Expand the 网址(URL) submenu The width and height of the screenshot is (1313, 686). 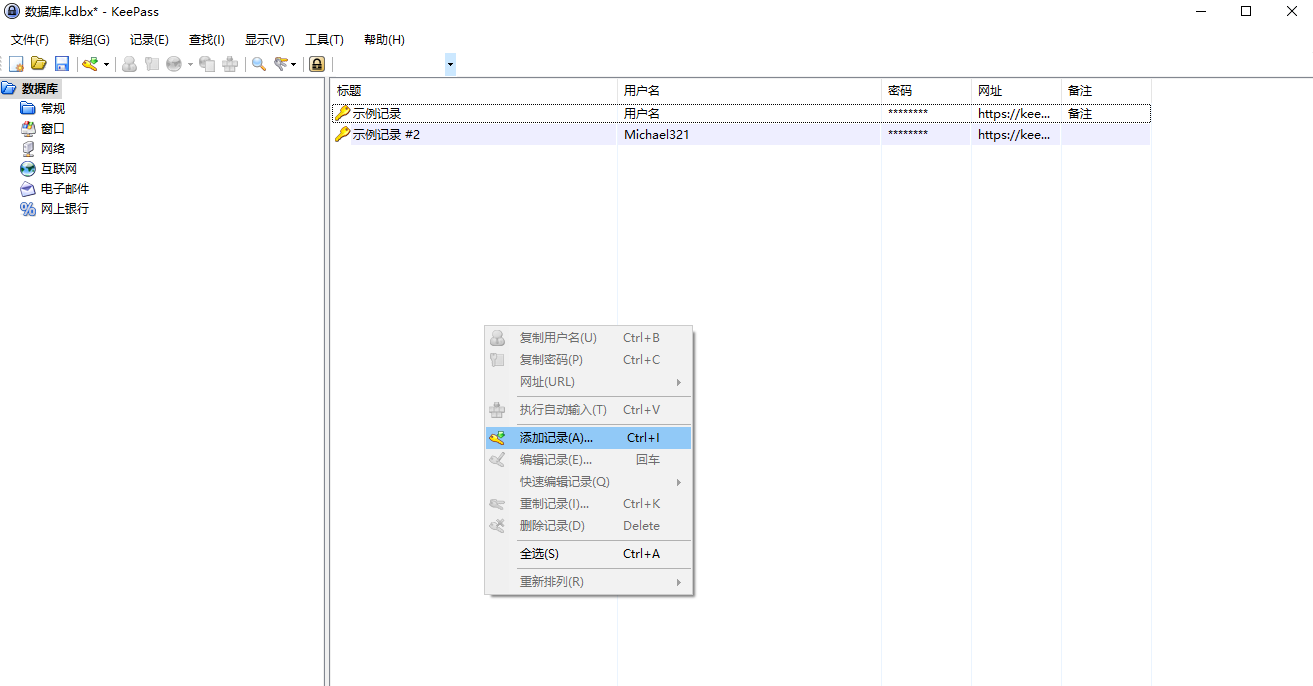[x=589, y=382]
